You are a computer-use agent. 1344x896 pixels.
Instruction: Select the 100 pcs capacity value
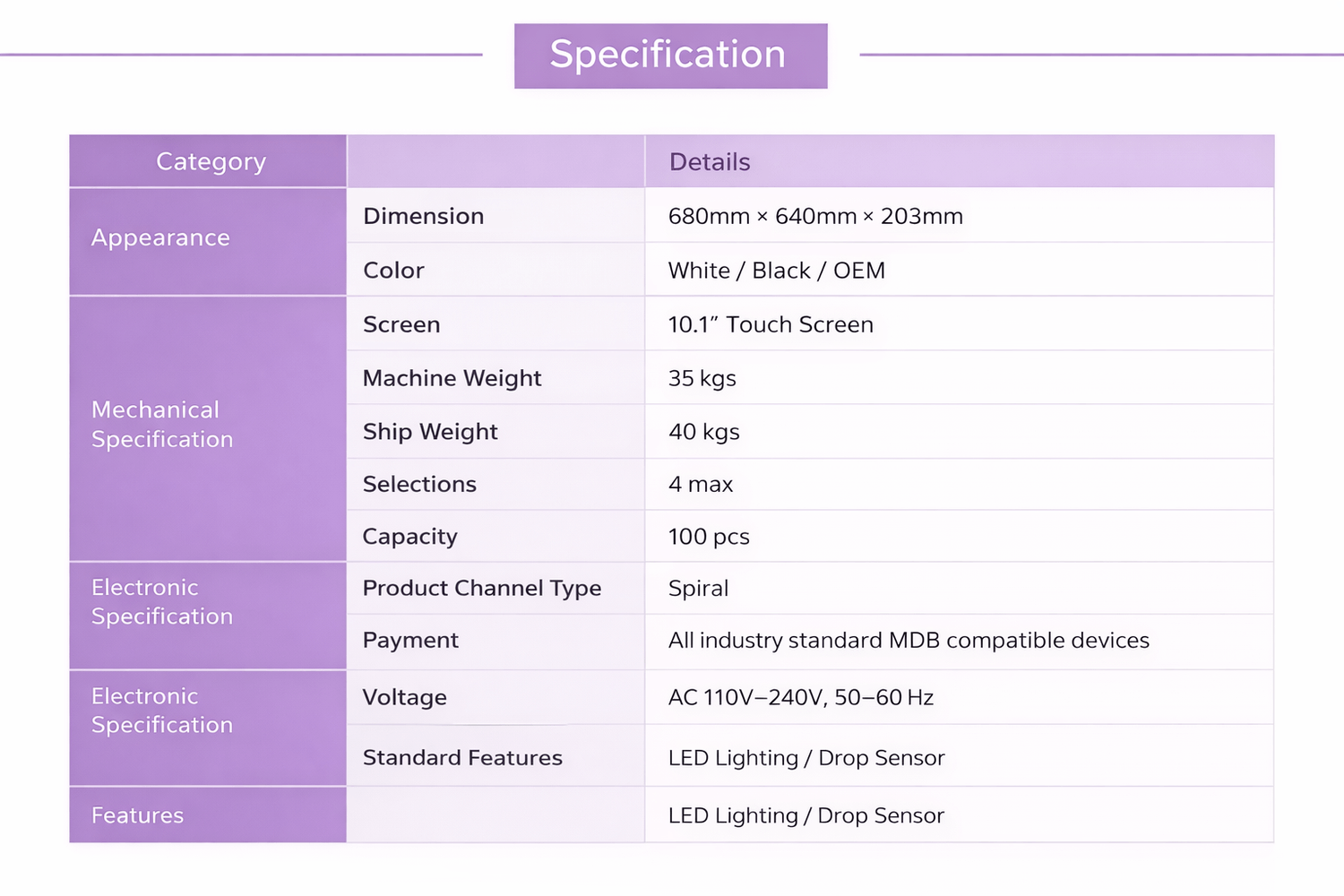click(709, 537)
